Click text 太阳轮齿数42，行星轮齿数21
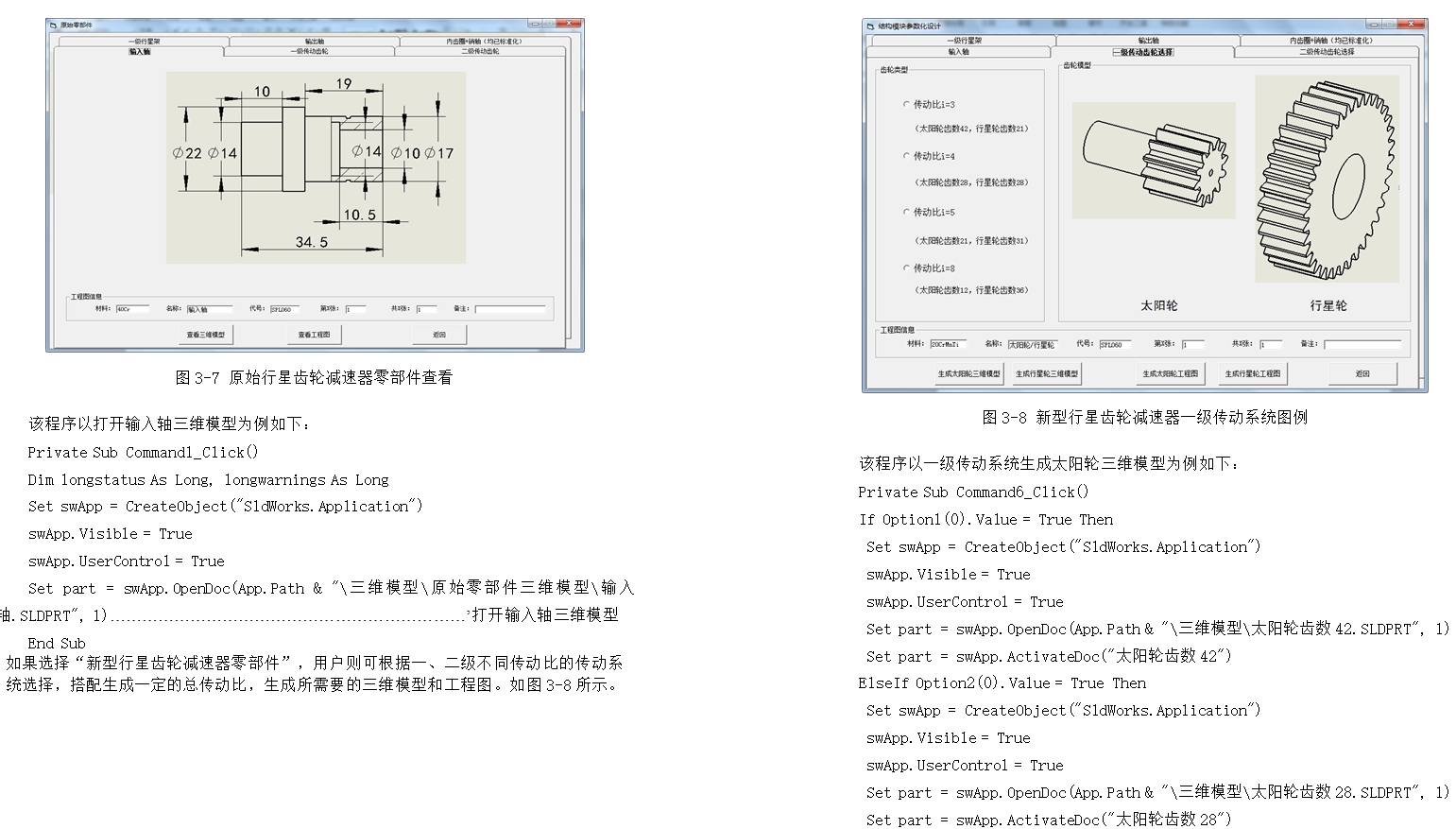The height and width of the screenshot is (829, 1456). 971,129
